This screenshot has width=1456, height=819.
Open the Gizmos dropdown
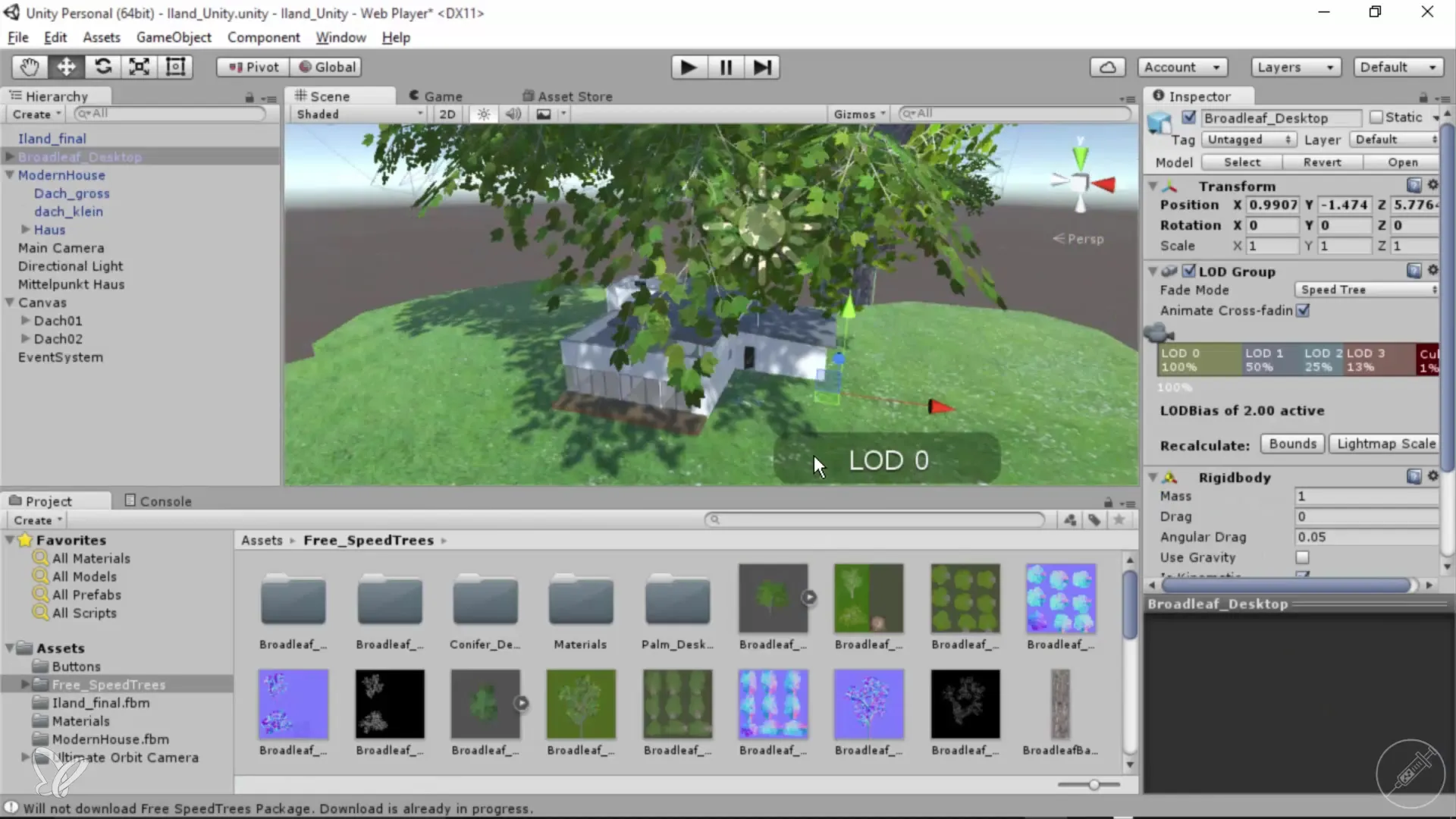[859, 114]
